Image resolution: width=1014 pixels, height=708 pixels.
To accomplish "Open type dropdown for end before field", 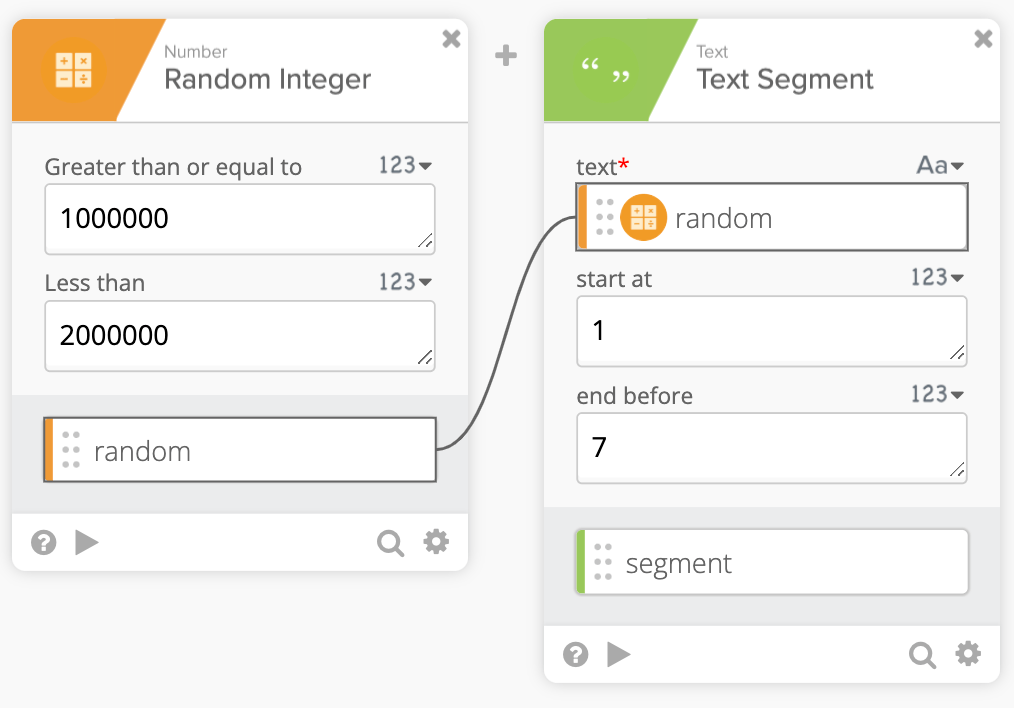I will click(x=937, y=394).
